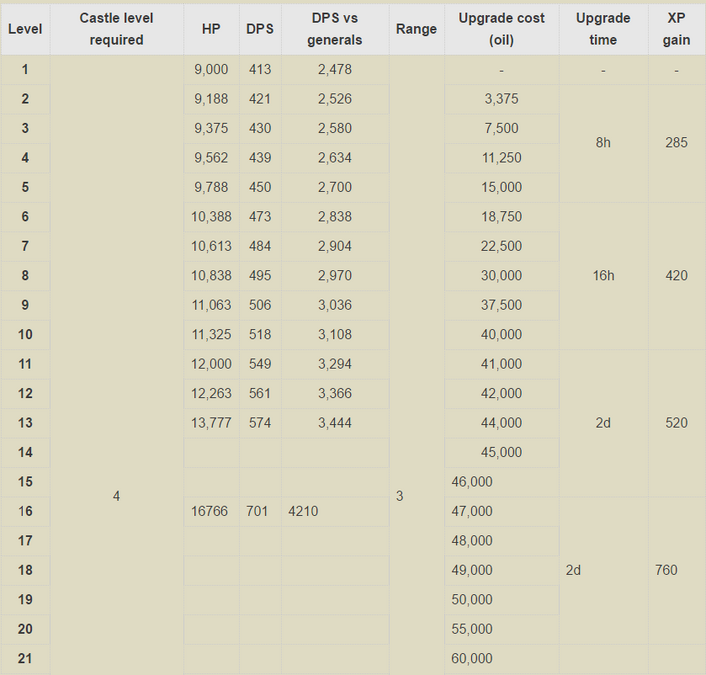Select DPS value 473
The width and height of the screenshot is (706, 675).
(260, 217)
